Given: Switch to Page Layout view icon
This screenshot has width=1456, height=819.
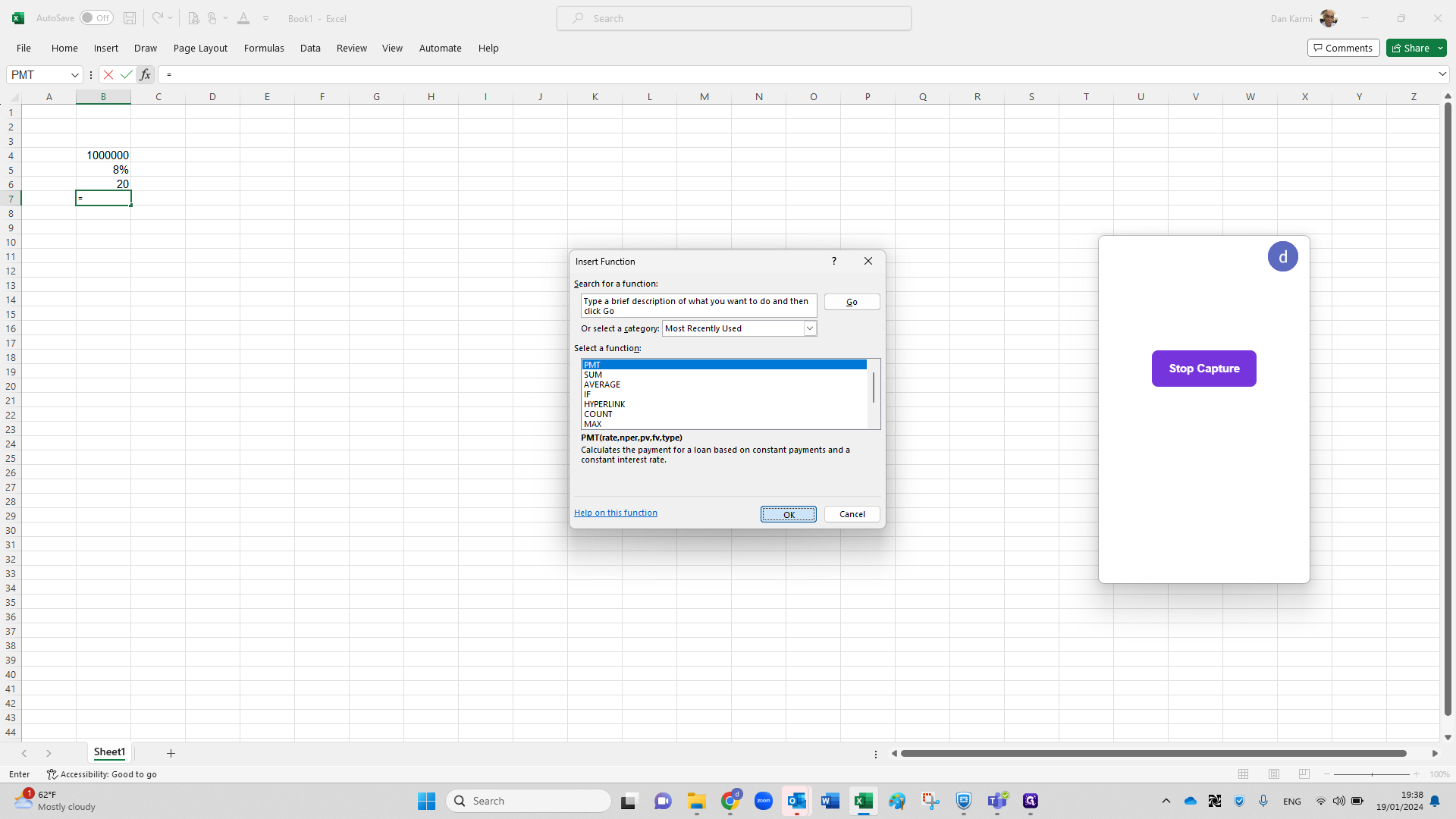Looking at the screenshot, I should point(1274,774).
